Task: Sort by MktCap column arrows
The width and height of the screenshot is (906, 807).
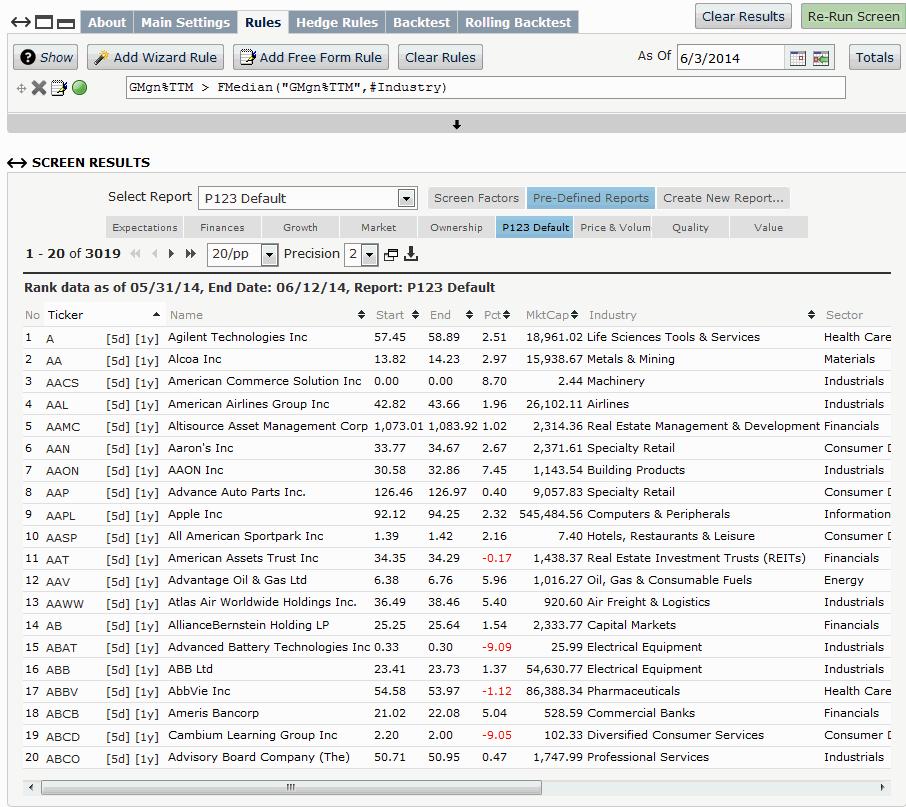Action: pos(574,315)
